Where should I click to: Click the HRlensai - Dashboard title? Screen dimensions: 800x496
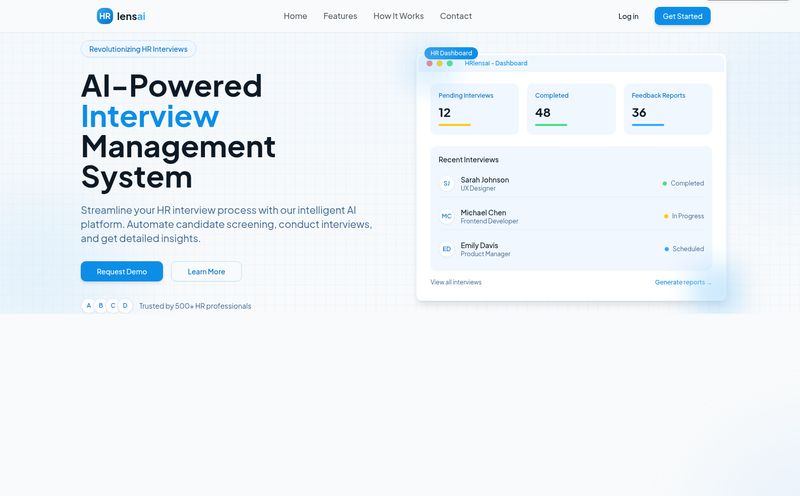(x=496, y=63)
